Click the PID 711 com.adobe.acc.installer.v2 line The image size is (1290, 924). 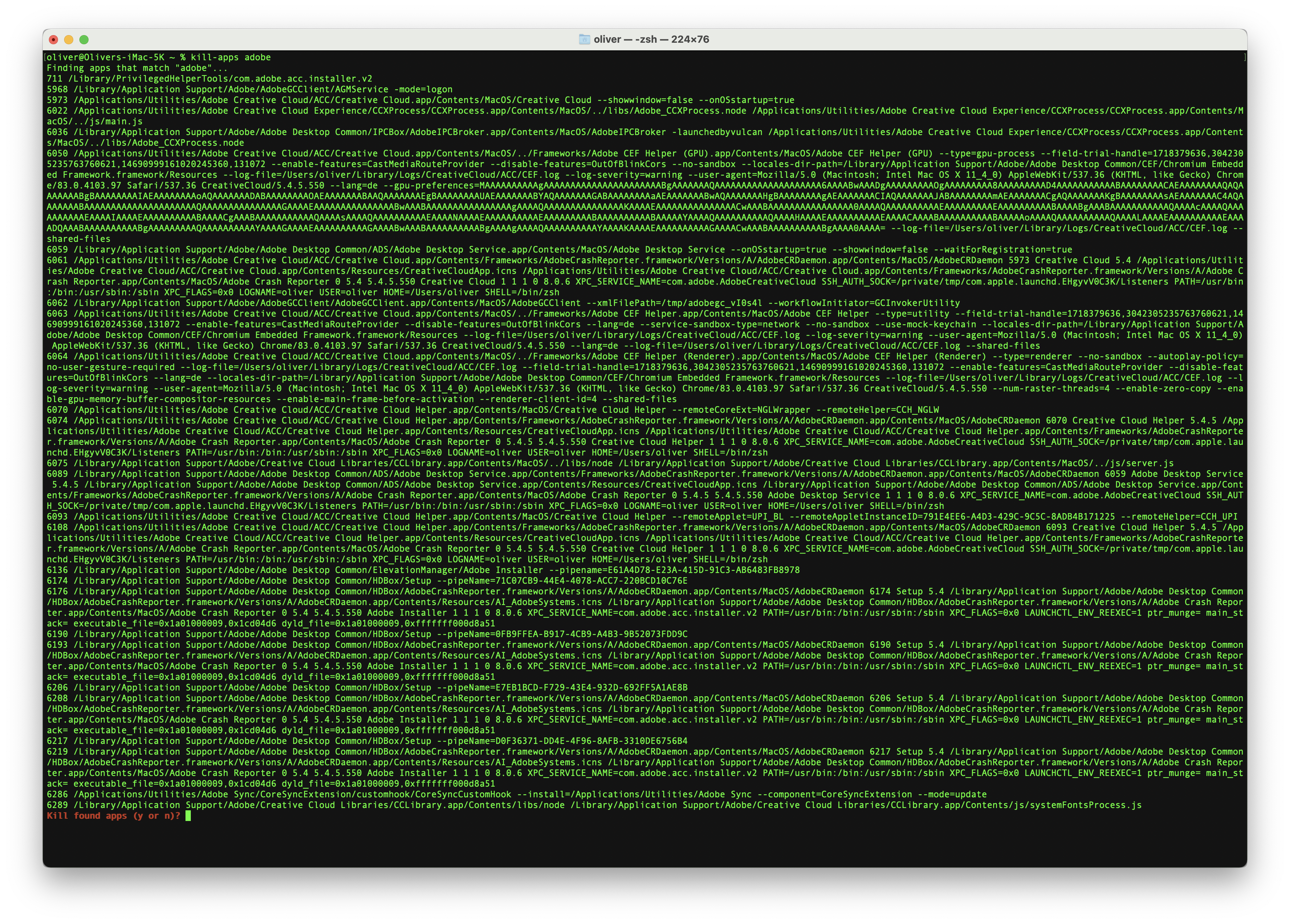[x=209, y=79]
